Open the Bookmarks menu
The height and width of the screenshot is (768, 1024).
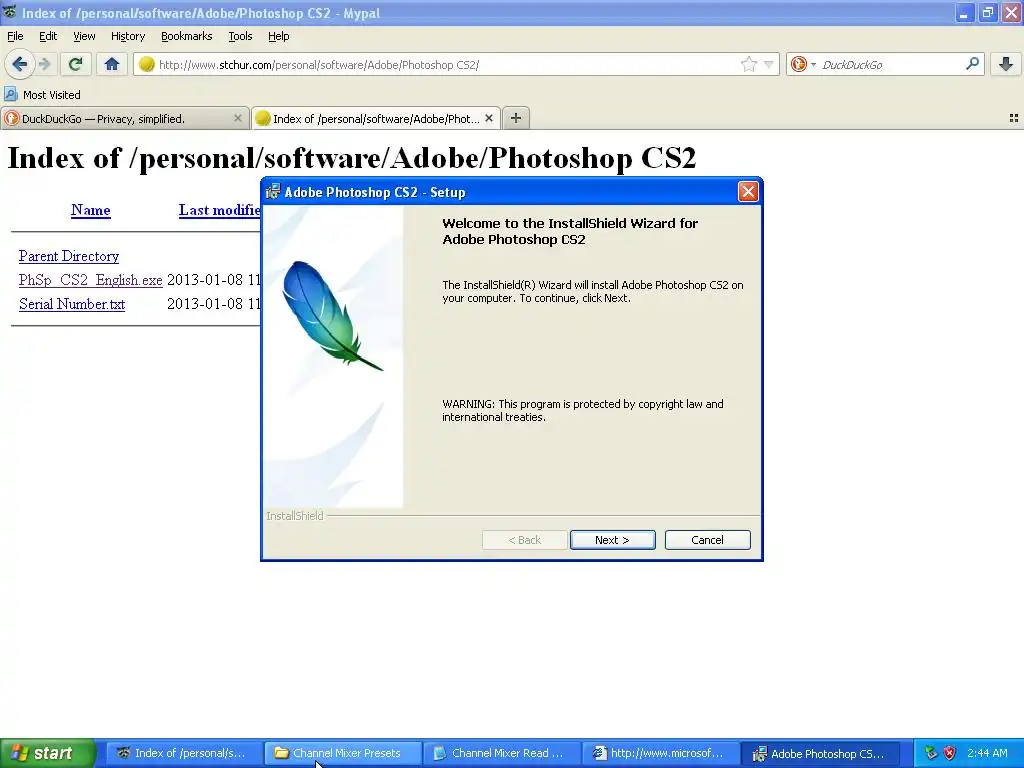point(186,36)
